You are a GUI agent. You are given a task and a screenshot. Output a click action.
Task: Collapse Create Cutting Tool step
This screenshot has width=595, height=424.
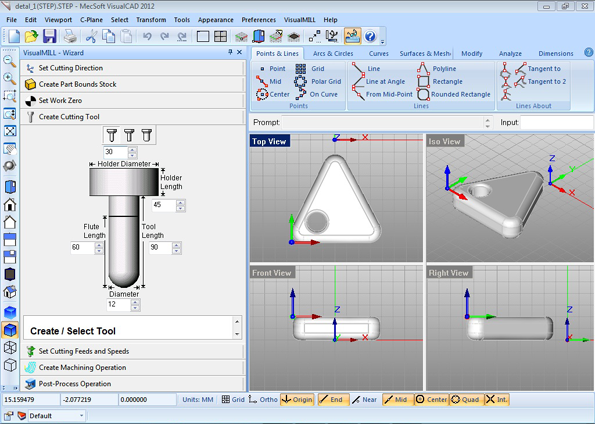(x=132, y=117)
